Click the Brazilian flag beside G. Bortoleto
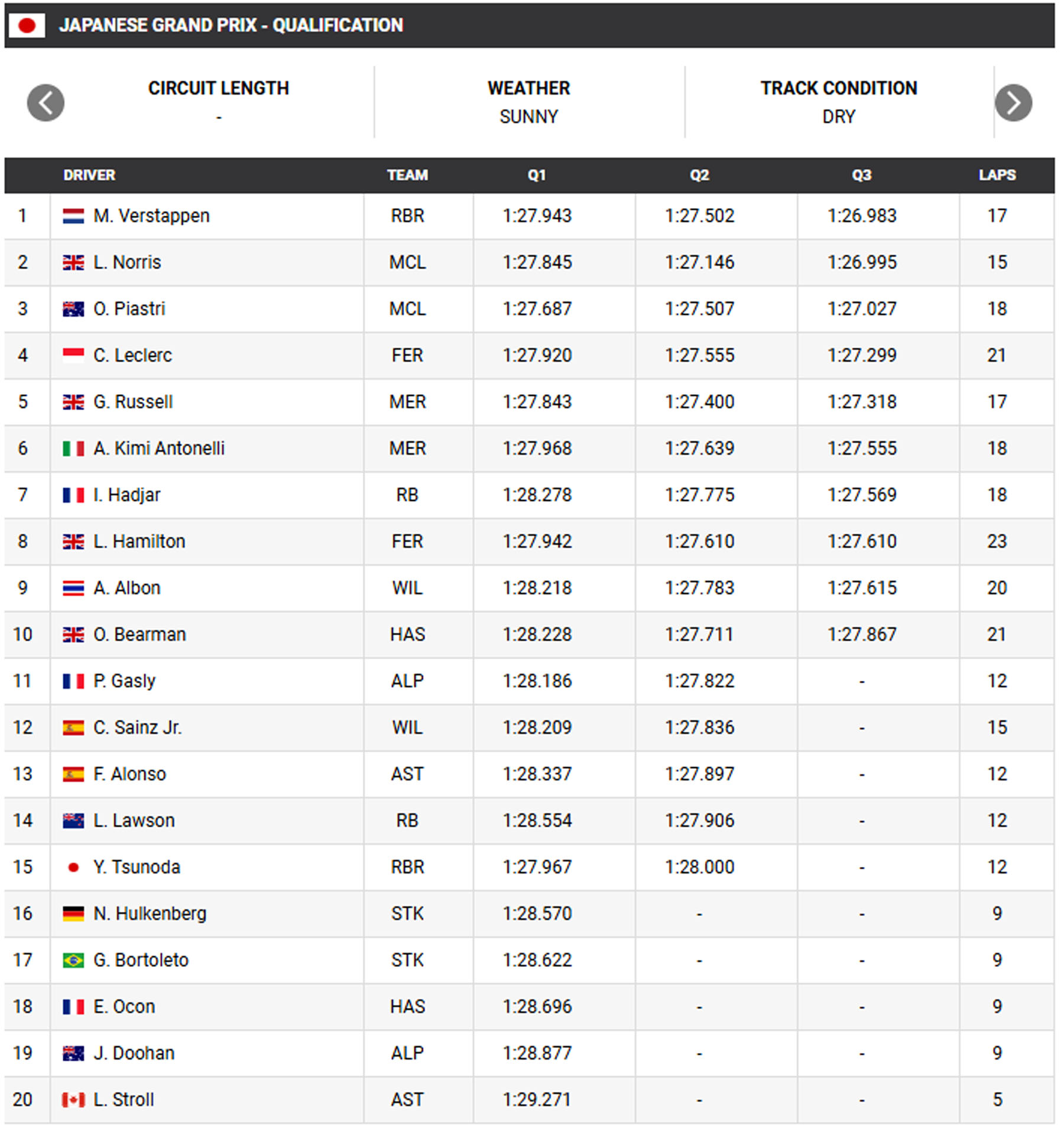Viewport: 1064px width, 1127px height. click(73, 960)
